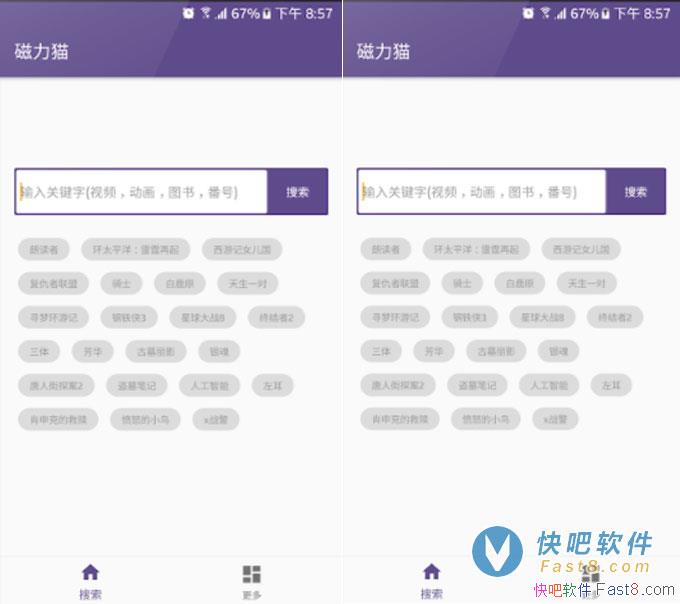Image resolution: width=680 pixels, height=604 pixels.
Task: Choose the 白鹿原 tag in right screen
Action: (520, 284)
